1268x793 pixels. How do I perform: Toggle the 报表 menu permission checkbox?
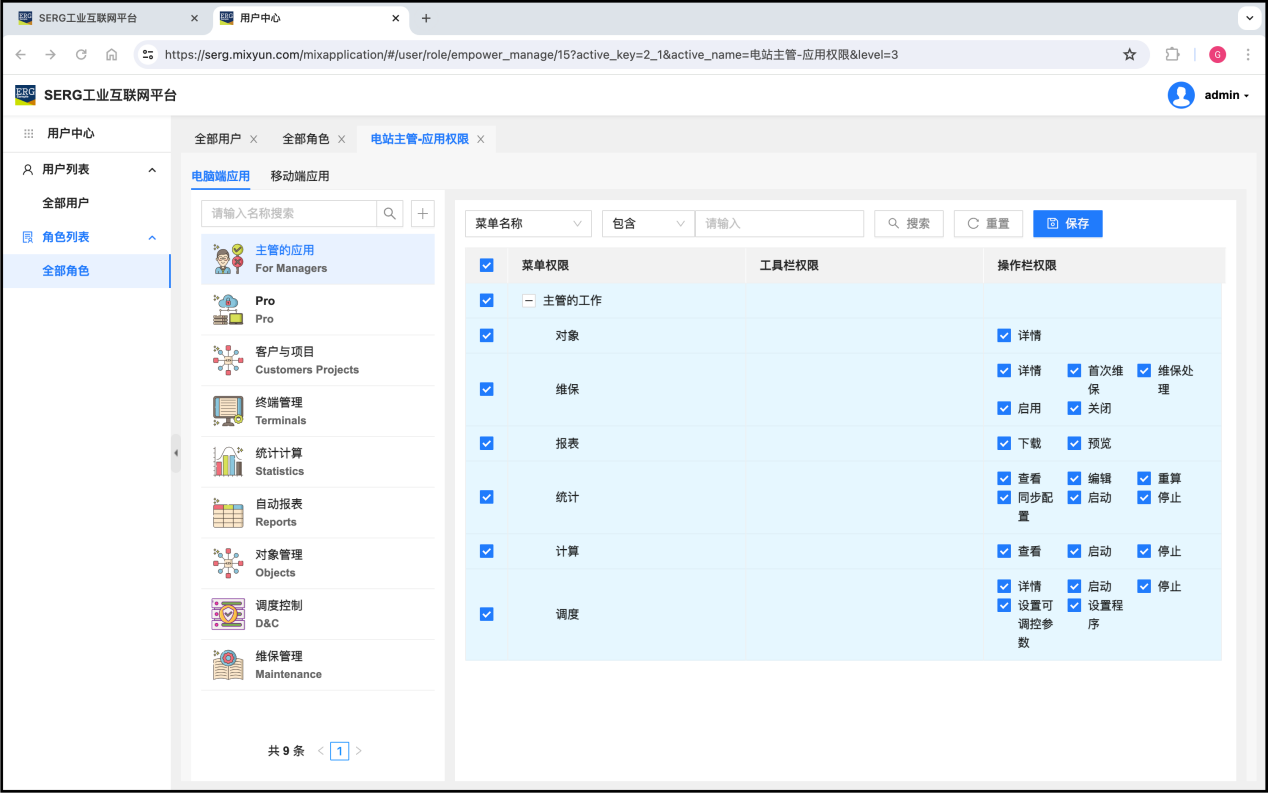point(487,443)
